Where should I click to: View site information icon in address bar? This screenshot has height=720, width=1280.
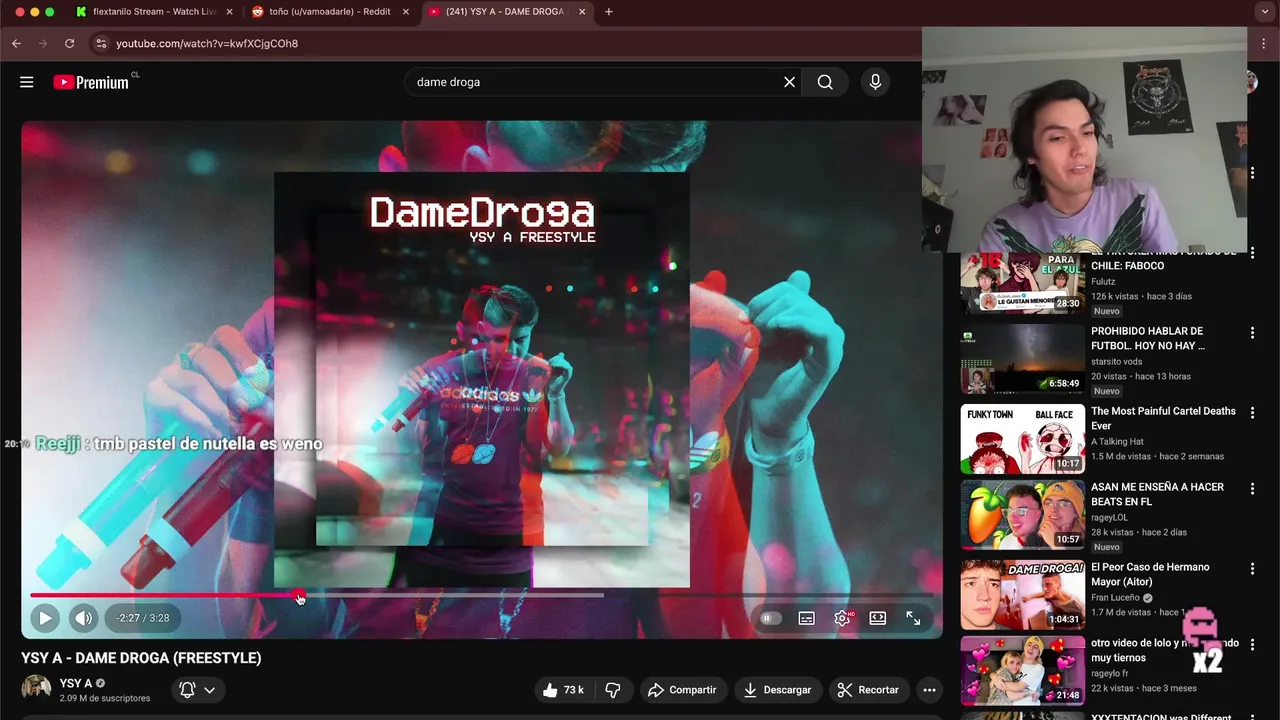pos(100,44)
